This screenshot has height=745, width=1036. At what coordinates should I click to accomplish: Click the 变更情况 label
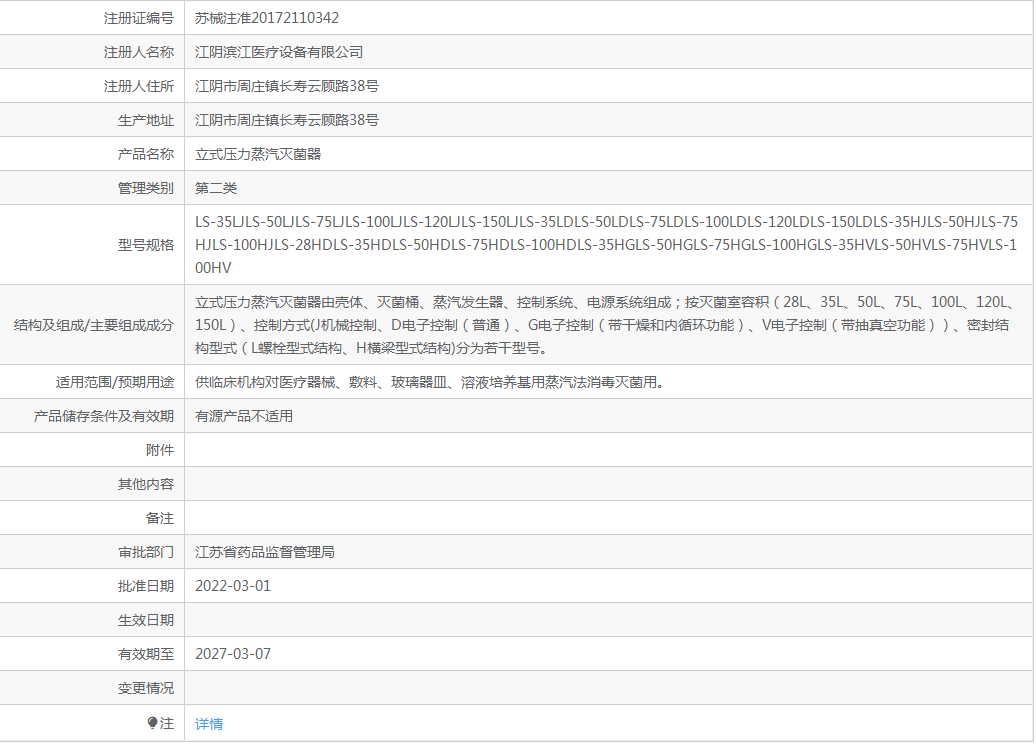click(146, 688)
